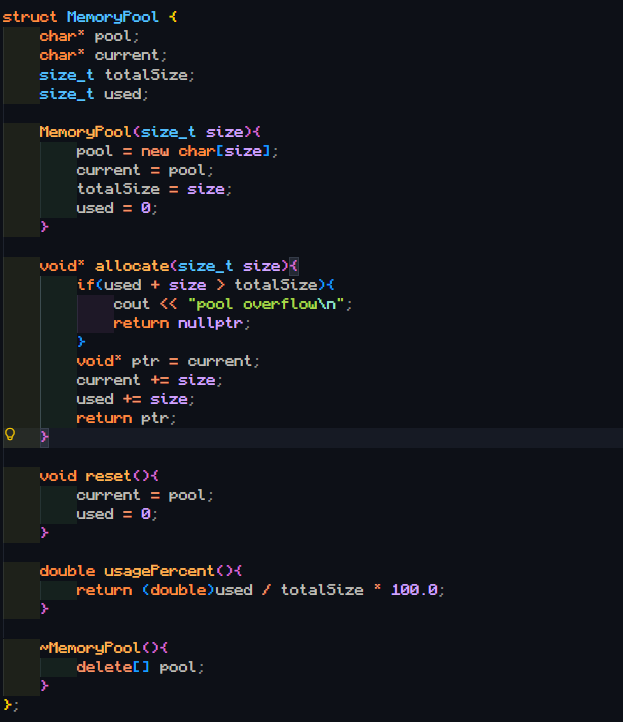623x722 pixels.
Task: Click the "return ptr;" statement
Action: tap(126, 418)
